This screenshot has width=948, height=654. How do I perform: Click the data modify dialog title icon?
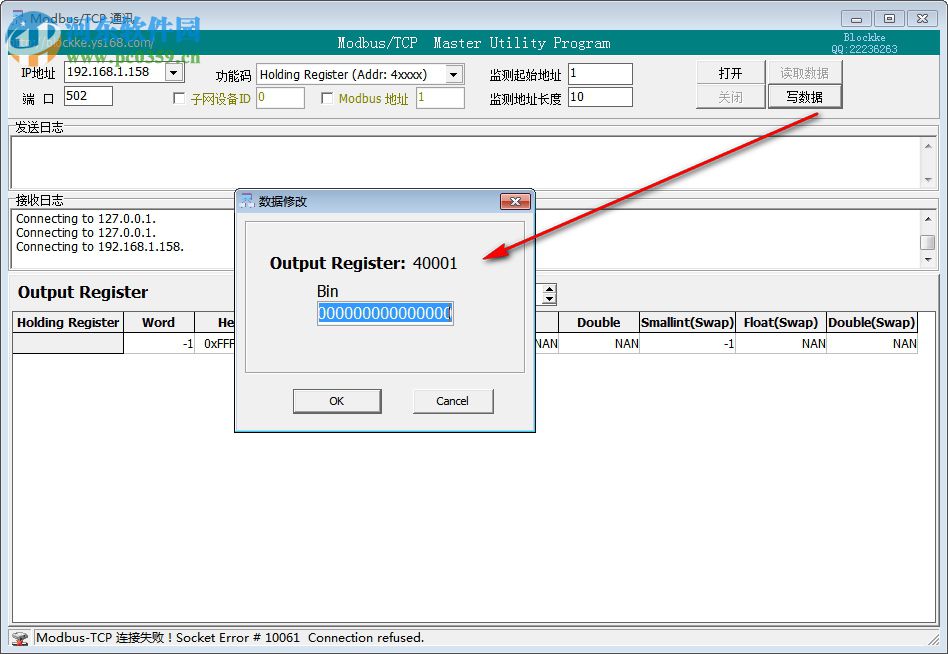[247, 201]
